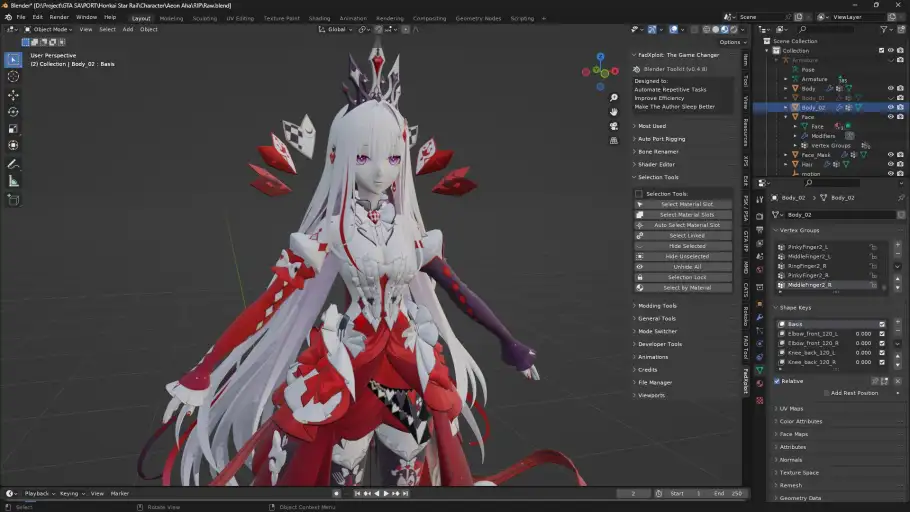This screenshot has width=910, height=512.
Task: Click the timeline play button
Action: coord(386,493)
